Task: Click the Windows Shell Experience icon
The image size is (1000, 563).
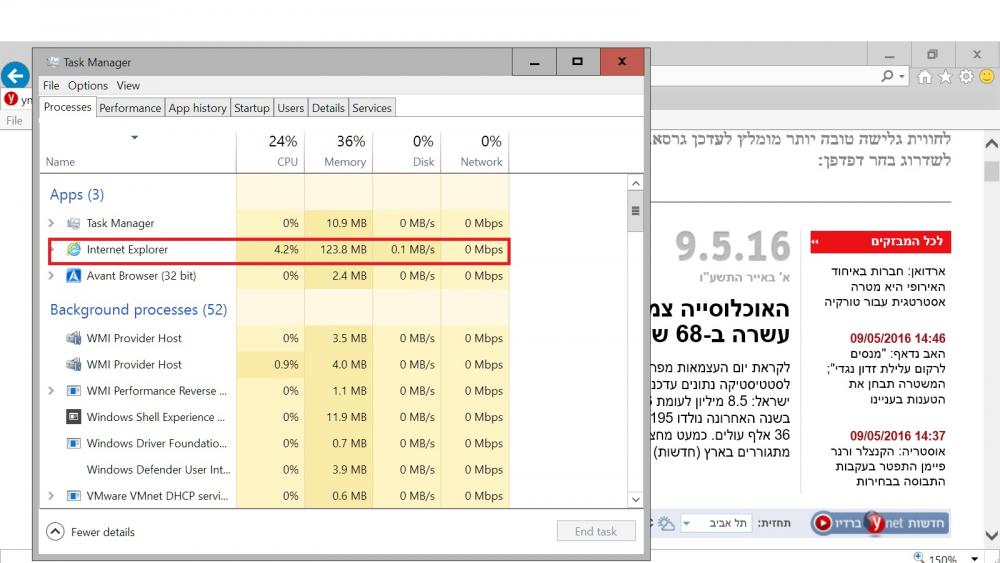Action: coord(73,416)
